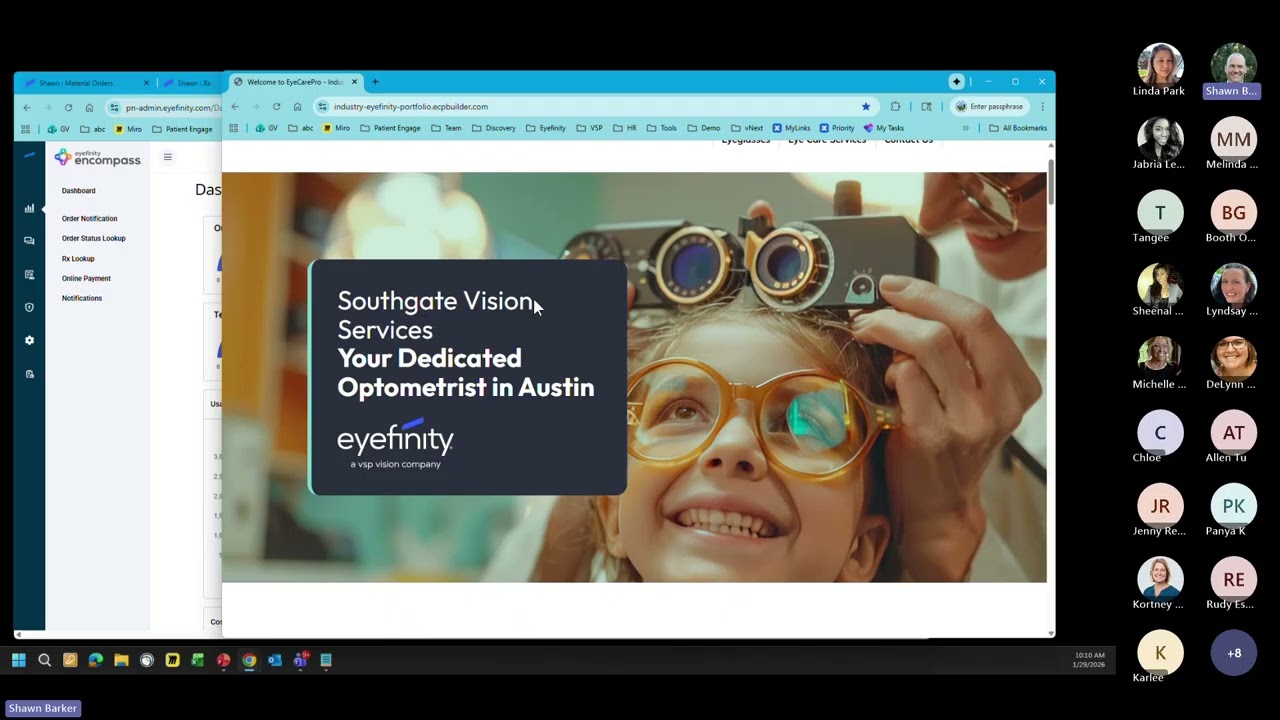
Task: Reload the EyeCarePro page
Action: pyautogui.click(x=277, y=107)
